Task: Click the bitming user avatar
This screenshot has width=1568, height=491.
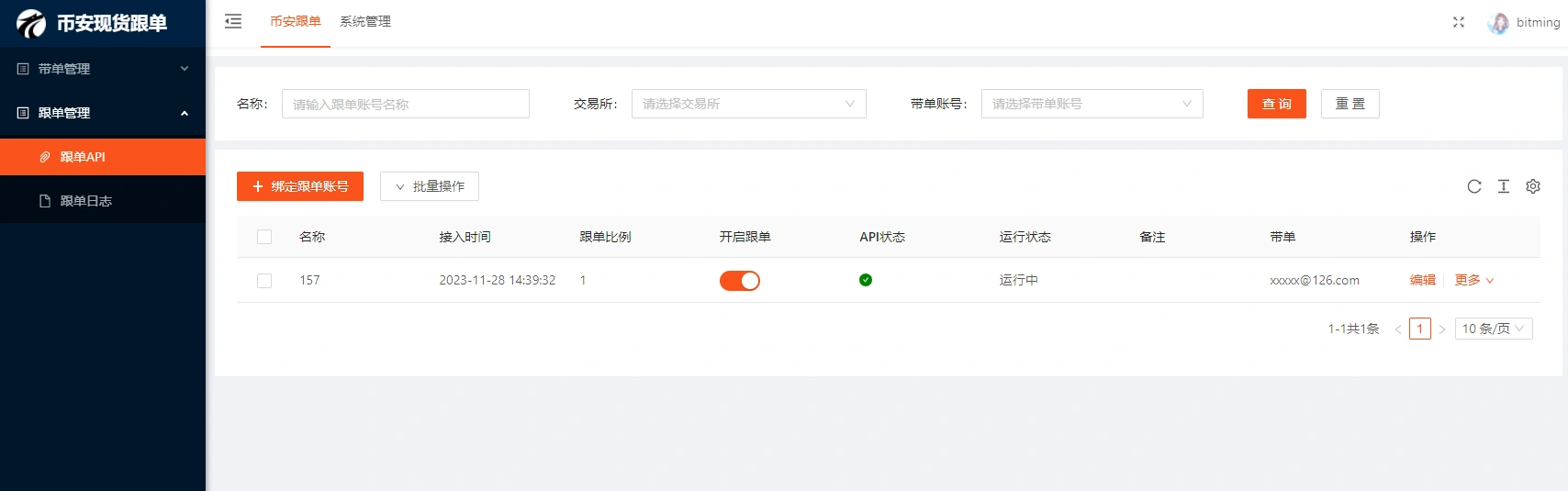Action: [1498, 23]
